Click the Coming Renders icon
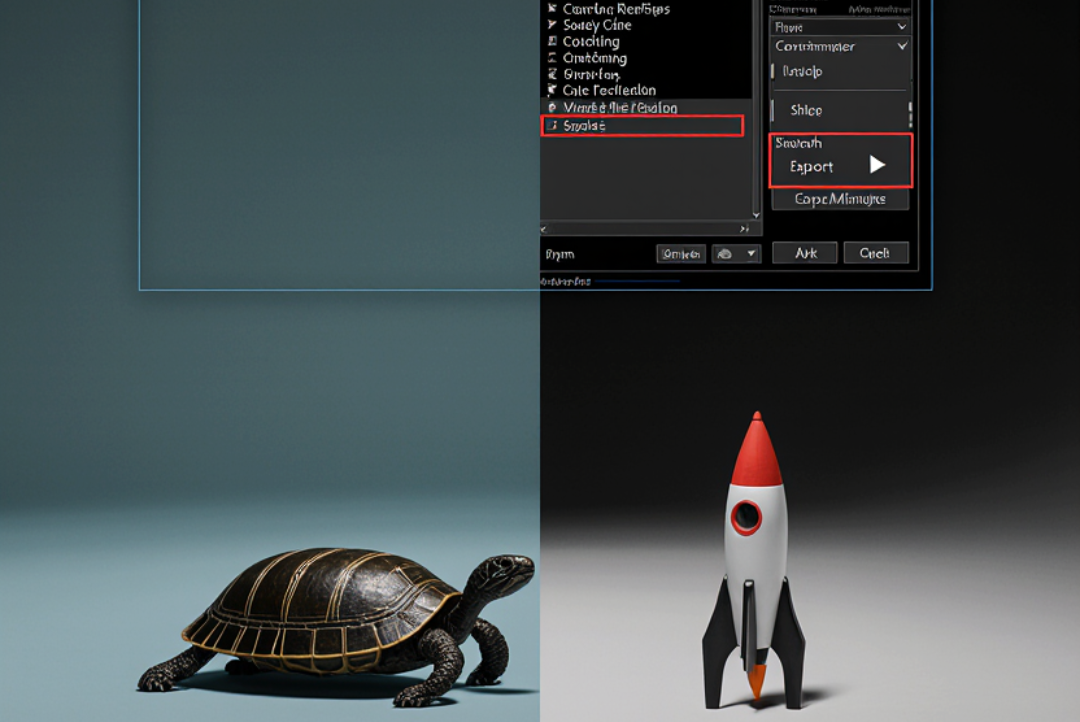The image size is (1080, 722). tap(551, 8)
